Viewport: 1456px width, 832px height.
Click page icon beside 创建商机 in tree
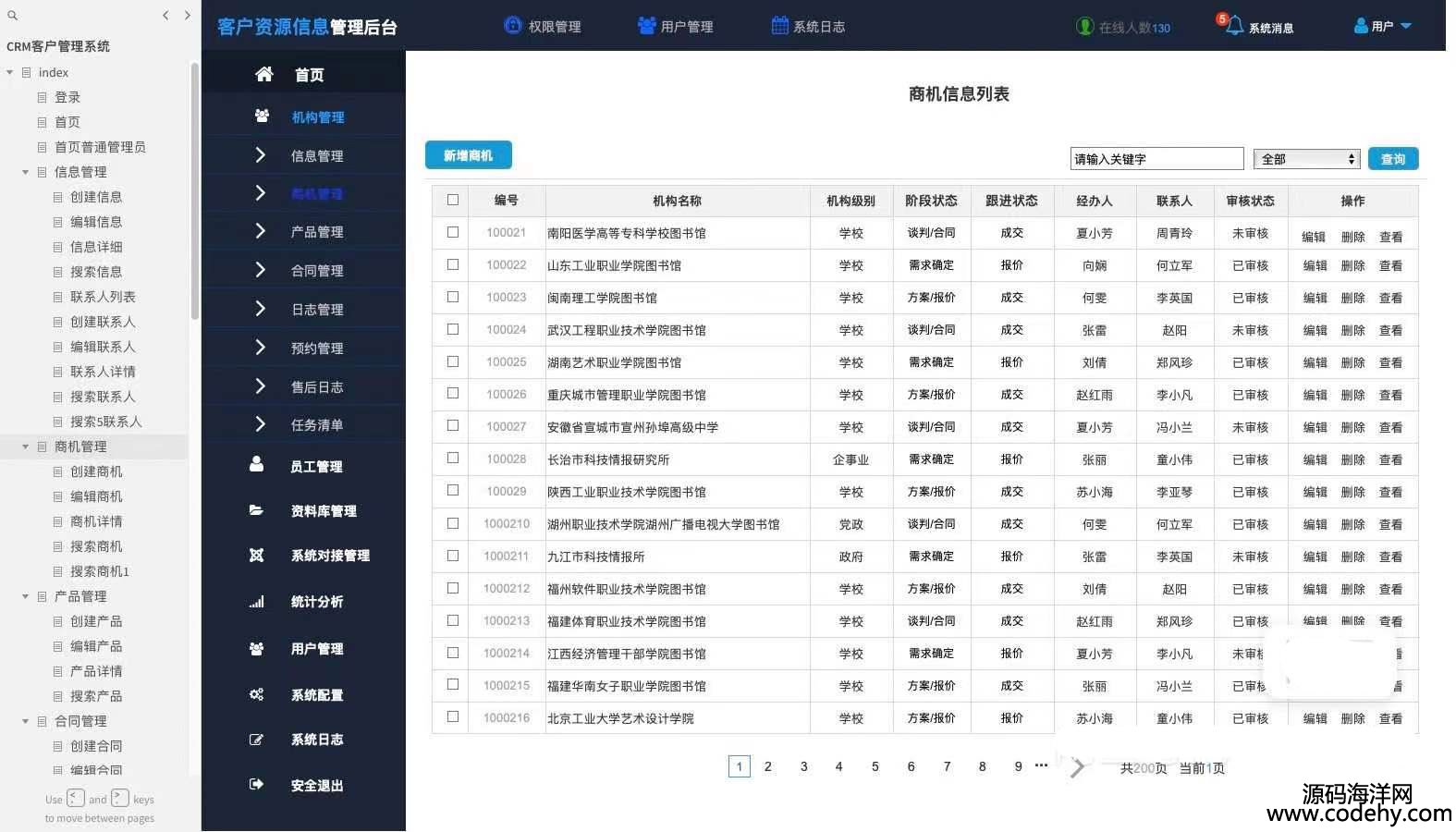pyautogui.click(x=58, y=471)
